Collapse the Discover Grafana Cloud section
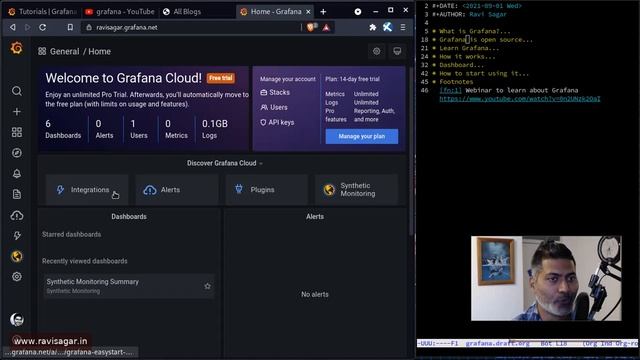This screenshot has height=360, width=640. coord(224,163)
